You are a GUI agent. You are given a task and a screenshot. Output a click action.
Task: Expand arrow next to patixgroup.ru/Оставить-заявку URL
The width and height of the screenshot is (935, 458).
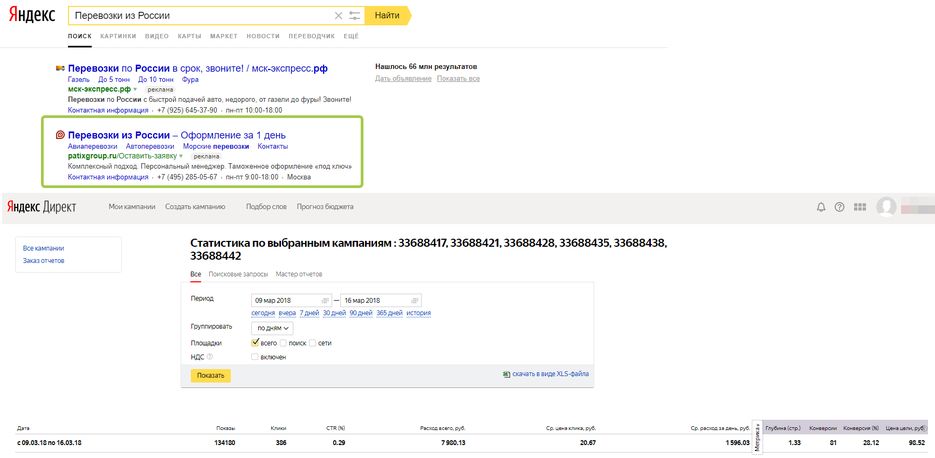[181, 156]
